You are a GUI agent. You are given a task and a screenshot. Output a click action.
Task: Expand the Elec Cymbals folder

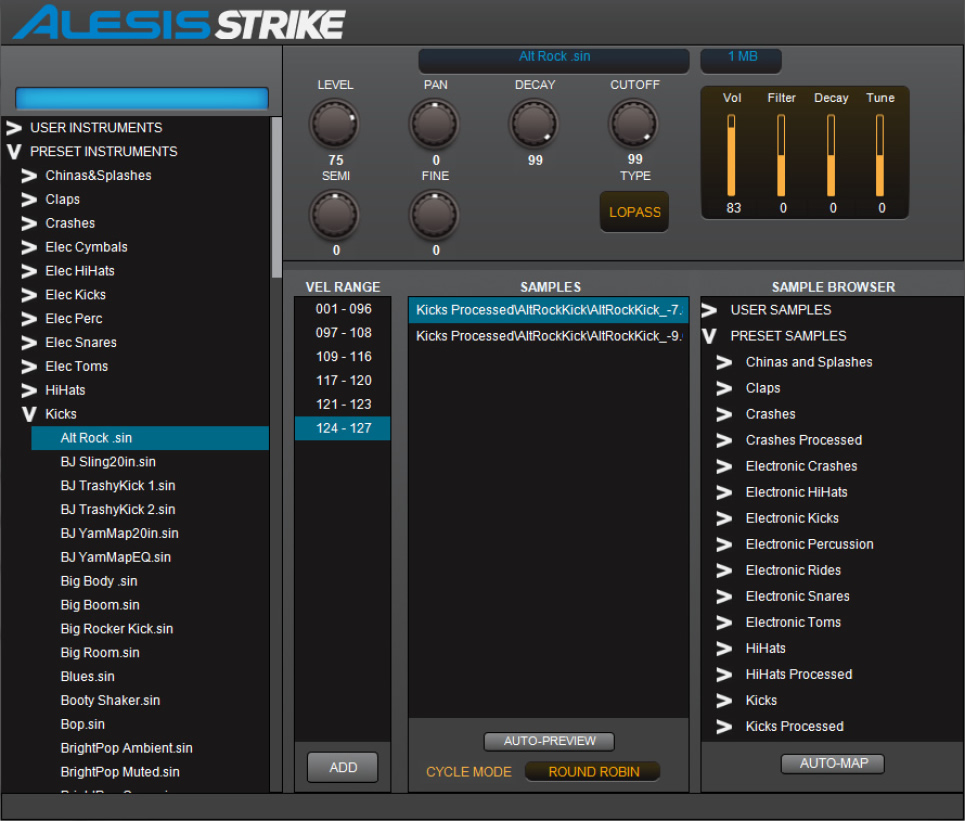pos(29,247)
